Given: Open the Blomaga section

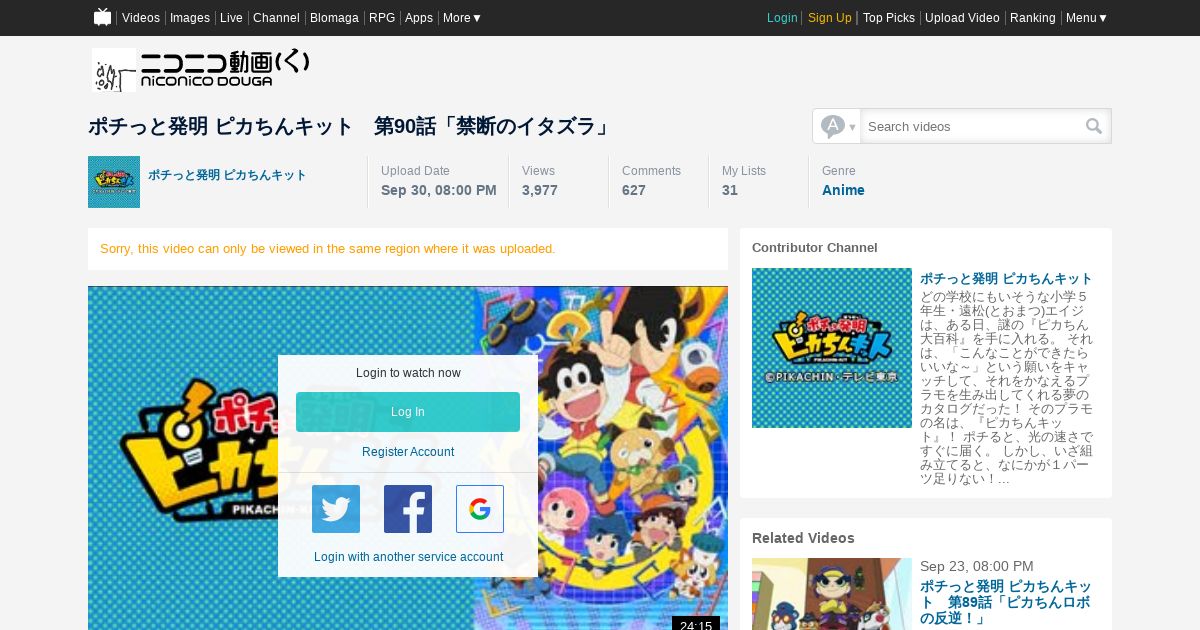Looking at the screenshot, I should [334, 18].
